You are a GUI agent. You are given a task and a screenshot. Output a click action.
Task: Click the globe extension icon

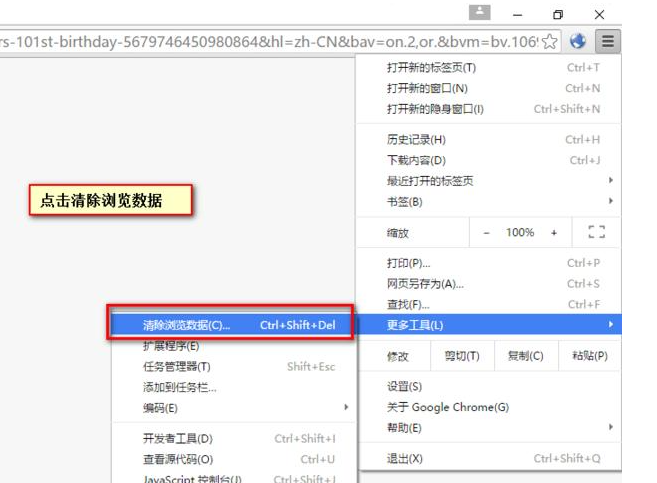pos(578,41)
